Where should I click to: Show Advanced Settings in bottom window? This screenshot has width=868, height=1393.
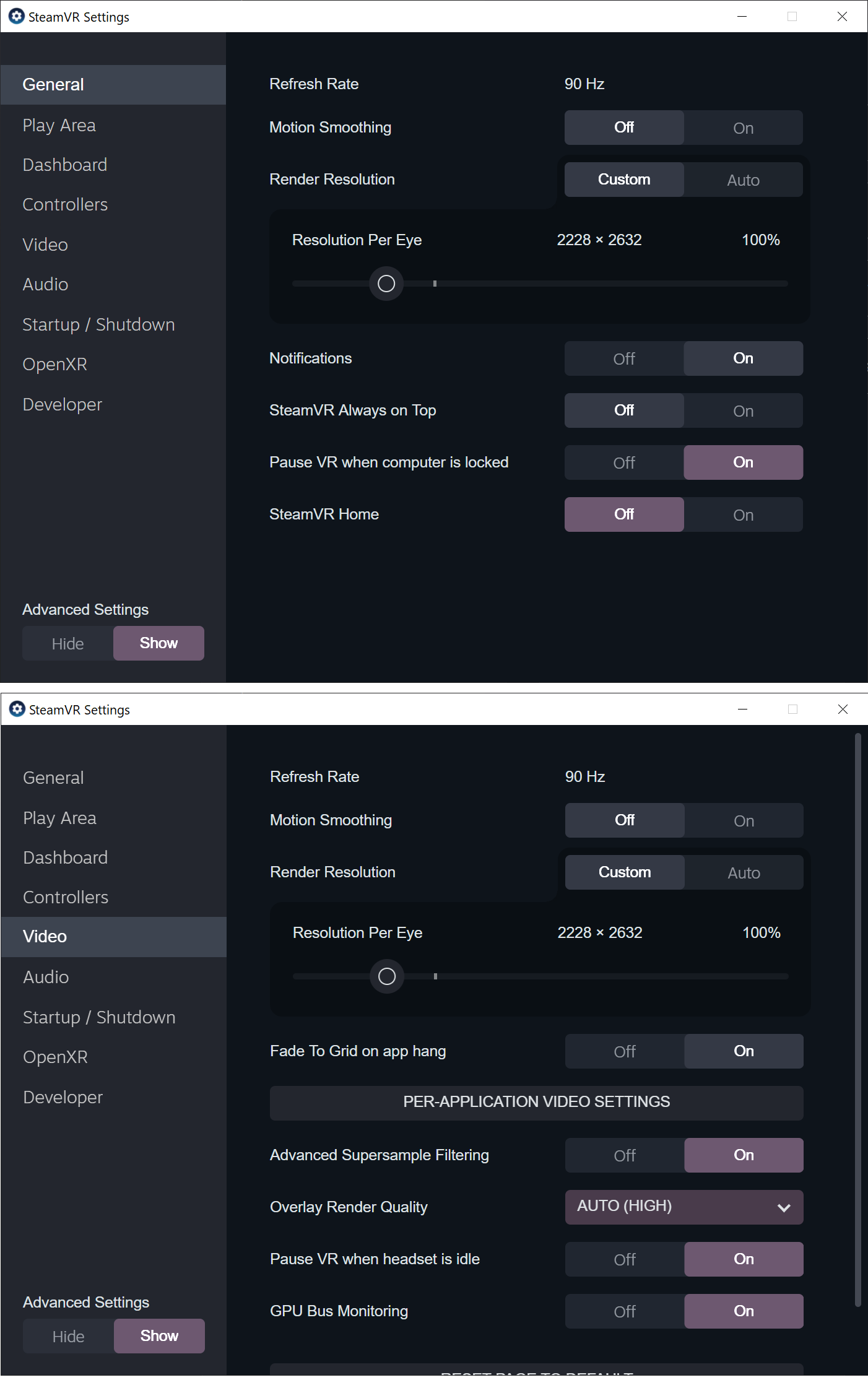[159, 1336]
